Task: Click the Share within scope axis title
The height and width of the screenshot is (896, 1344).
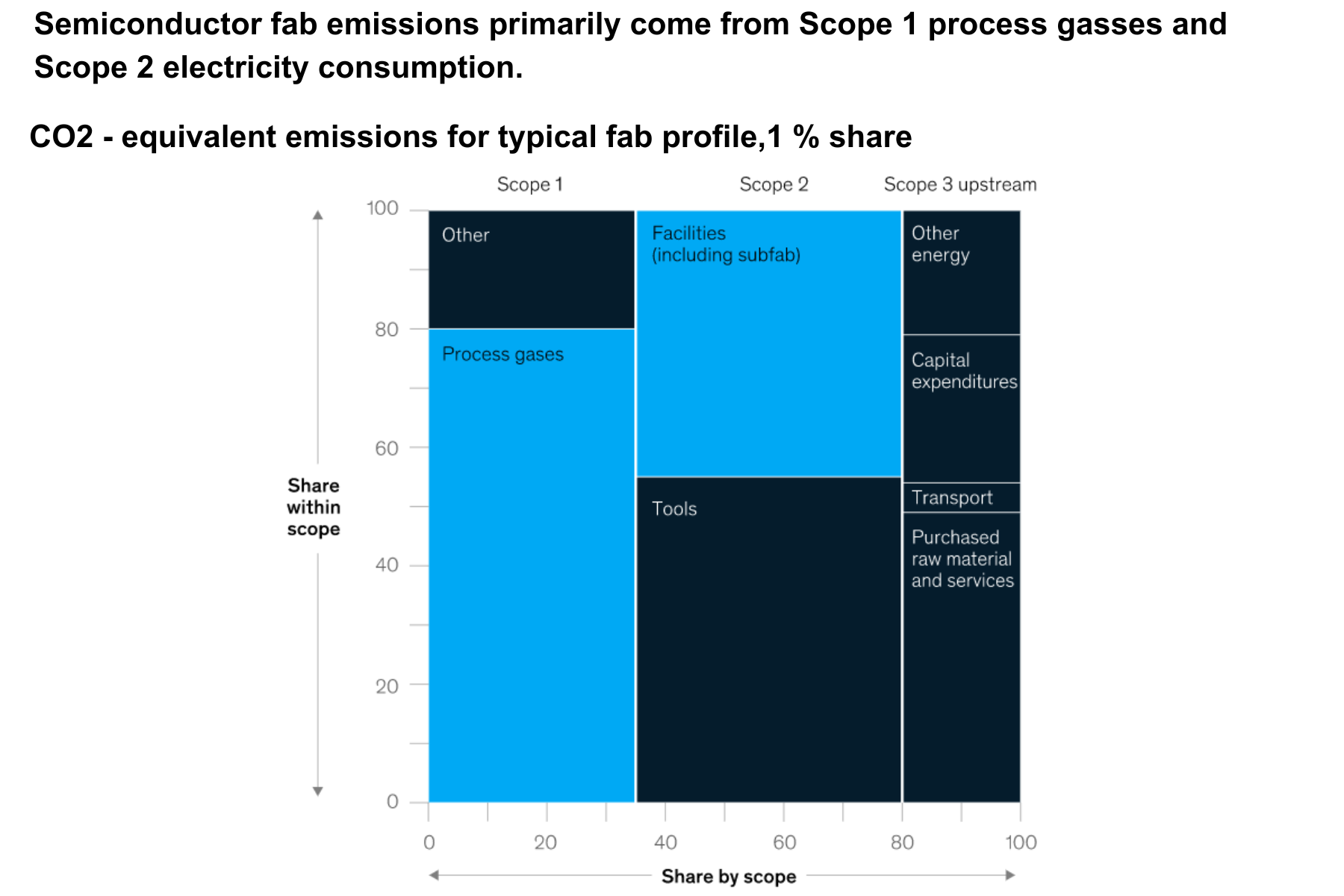Action: (x=314, y=508)
